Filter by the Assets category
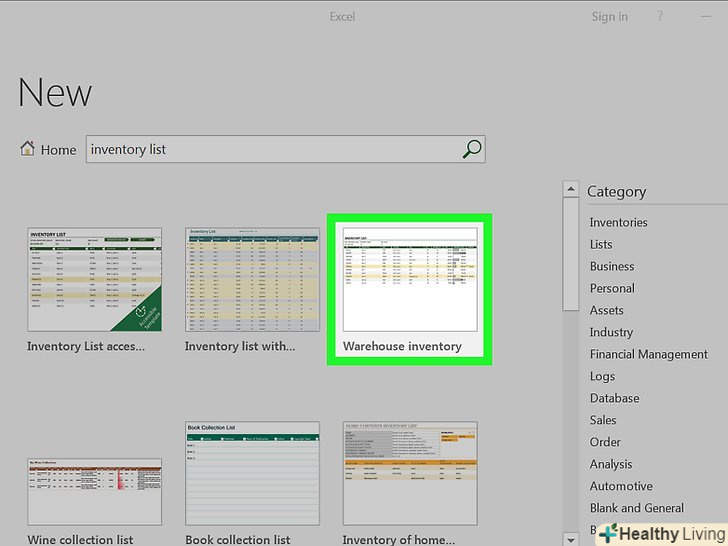The image size is (728, 546). tap(606, 310)
